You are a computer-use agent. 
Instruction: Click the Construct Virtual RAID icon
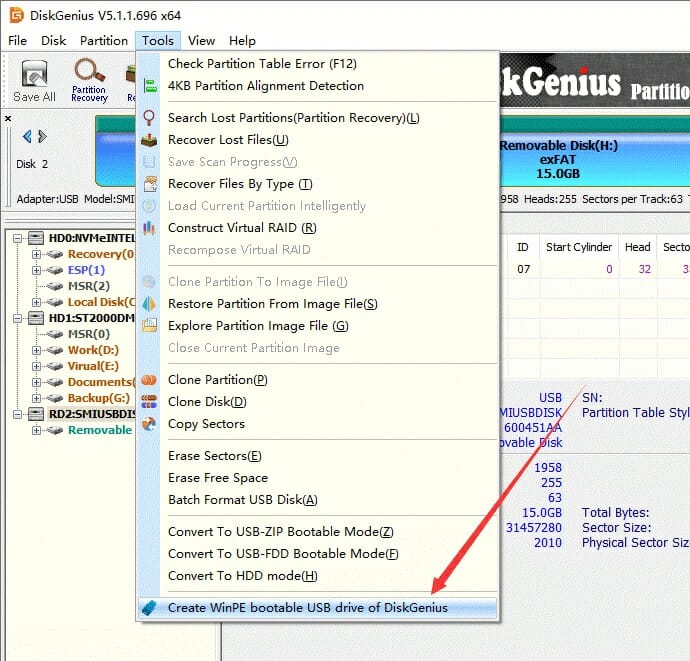click(150, 228)
